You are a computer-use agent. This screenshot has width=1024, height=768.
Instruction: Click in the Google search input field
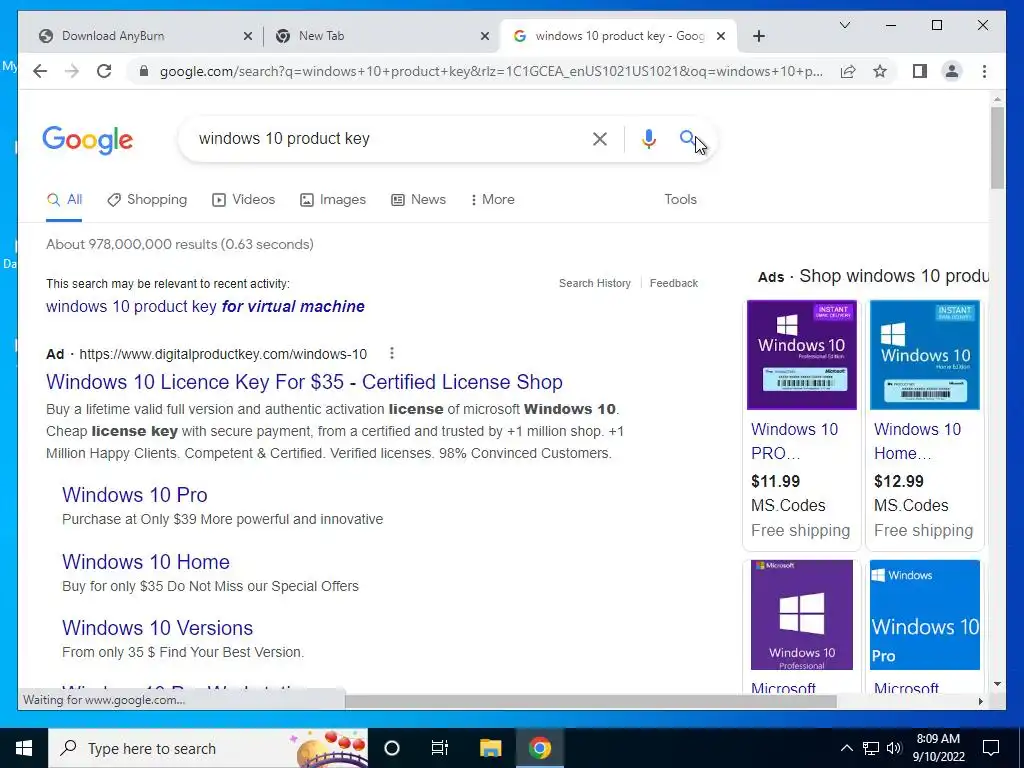389,138
